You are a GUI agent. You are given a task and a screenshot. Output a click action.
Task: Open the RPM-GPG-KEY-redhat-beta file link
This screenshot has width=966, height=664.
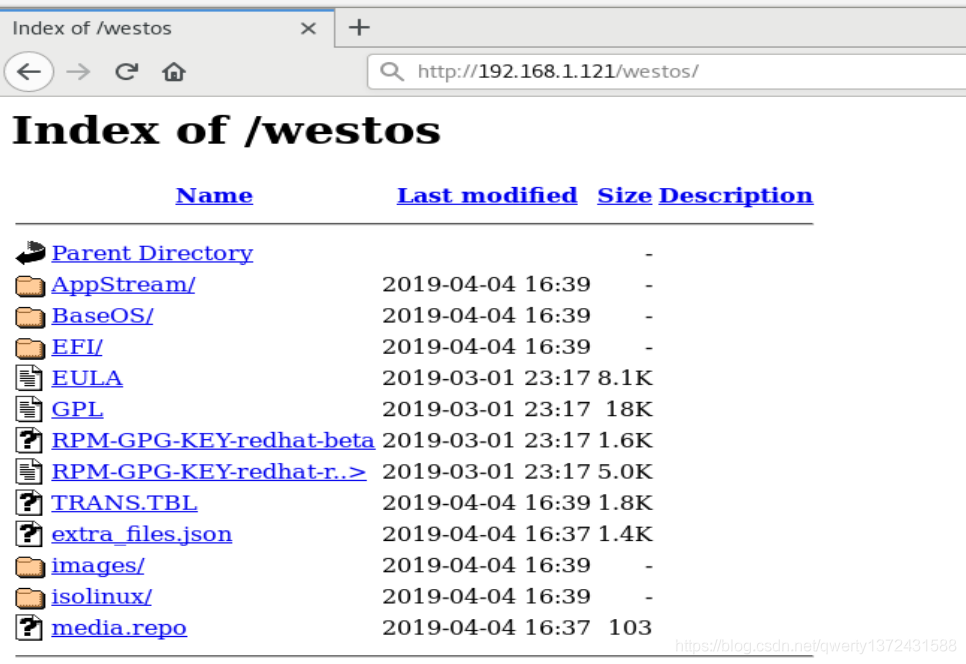pyautogui.click(x=213, y=440)
